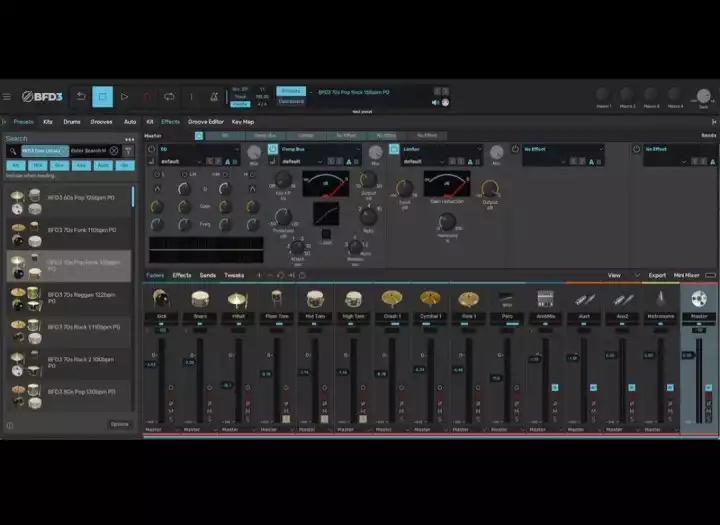
Task: Open the hamburger menu beside the BFD3 logo
Action: [x=7, y=96]
